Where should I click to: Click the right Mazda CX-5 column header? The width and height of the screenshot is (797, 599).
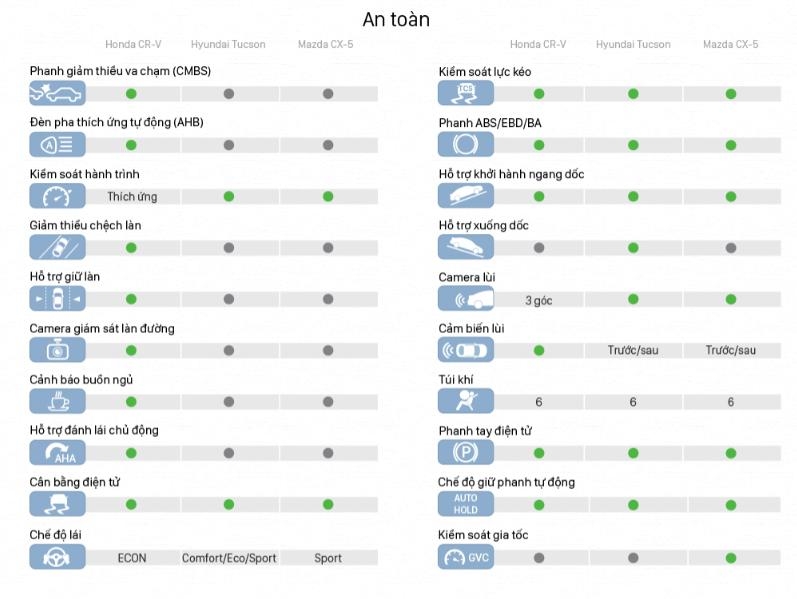[730, 44]
